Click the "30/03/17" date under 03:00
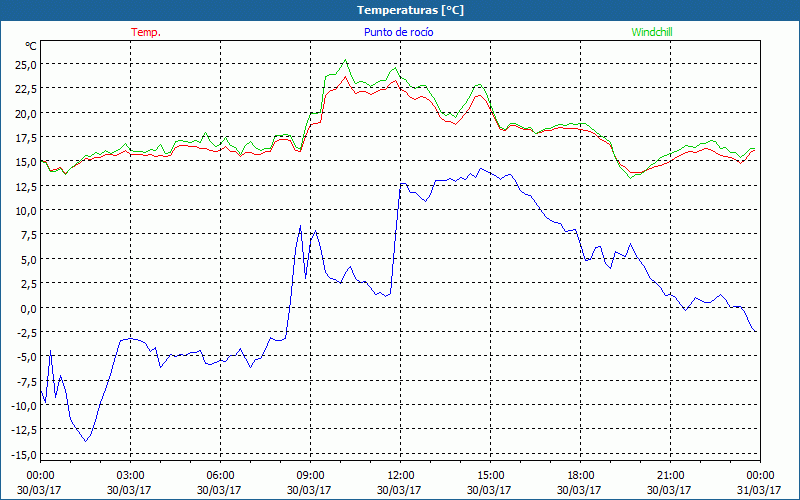 (130, 490)
